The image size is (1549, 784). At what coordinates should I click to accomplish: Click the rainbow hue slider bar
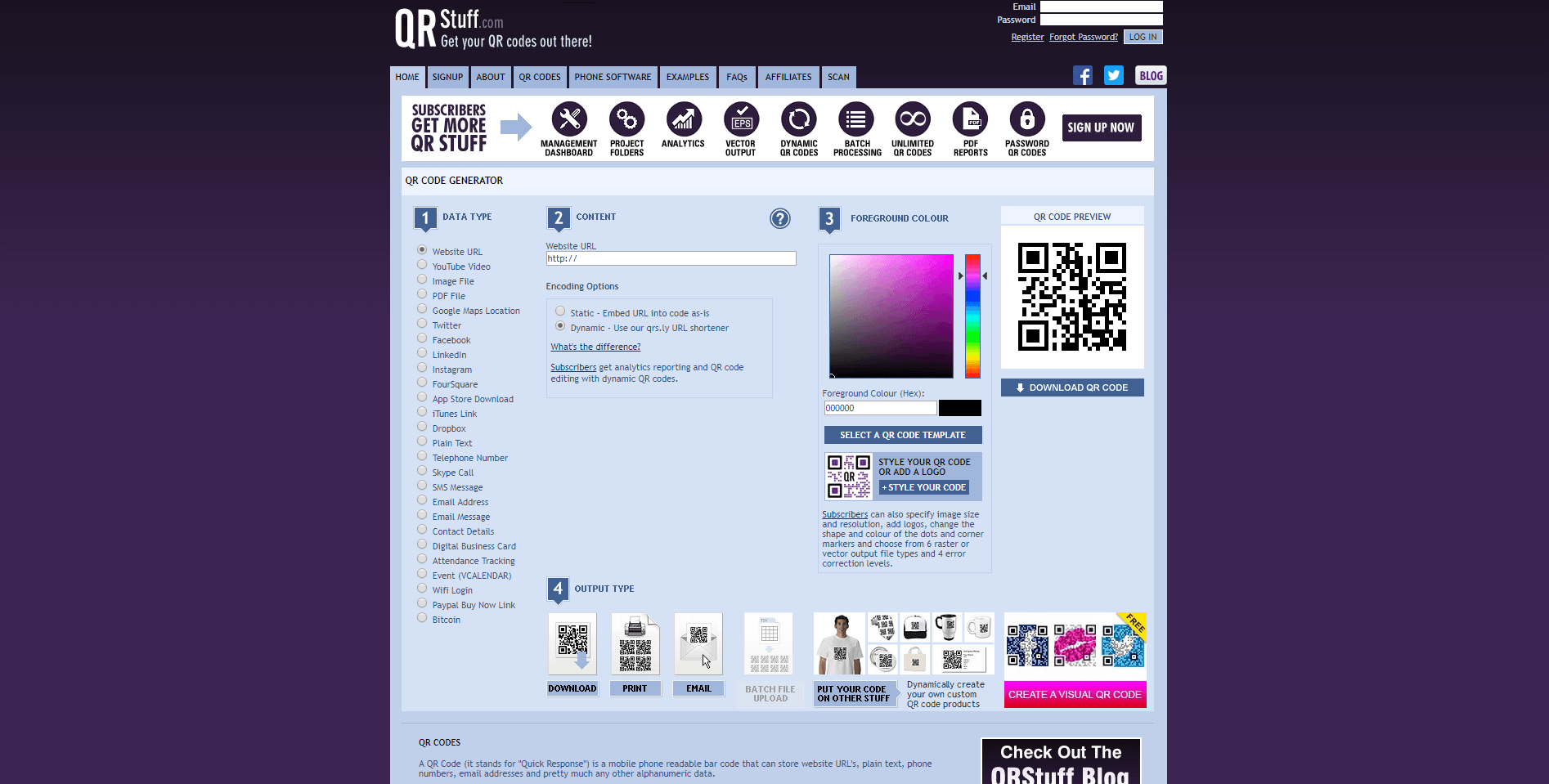click(972, 316)
